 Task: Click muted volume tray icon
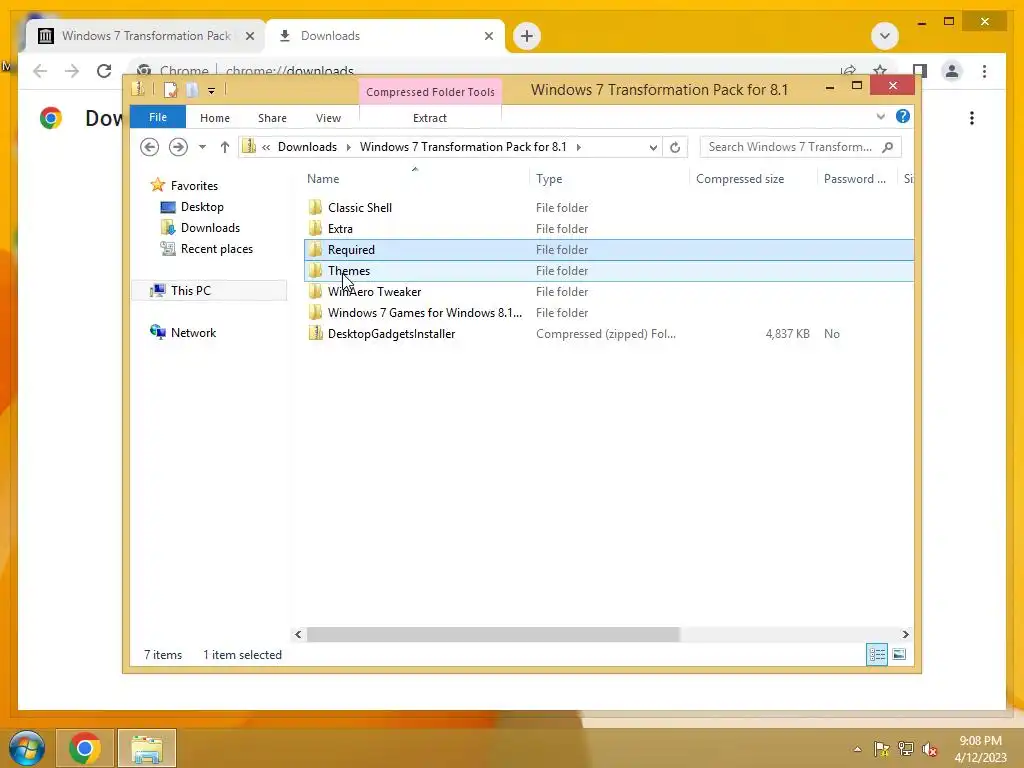point(929,749)
